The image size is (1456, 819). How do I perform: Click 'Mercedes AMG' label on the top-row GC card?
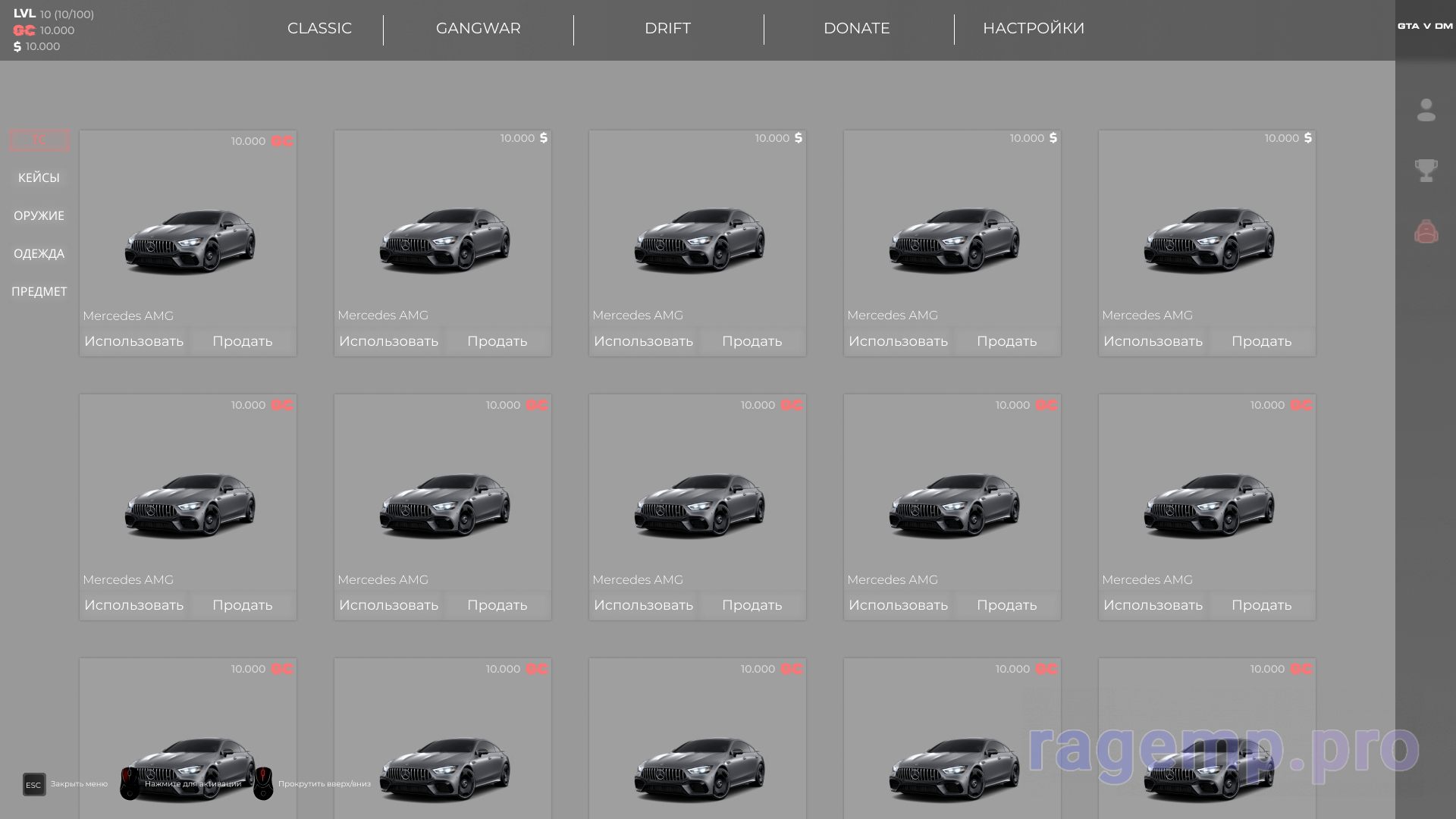click(x=128, y=315)
